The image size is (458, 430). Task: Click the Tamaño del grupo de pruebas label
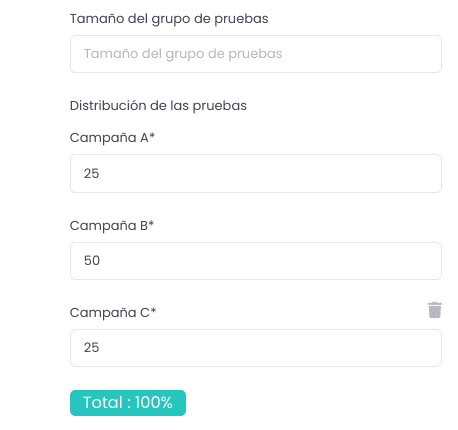[x=169, y=19]
